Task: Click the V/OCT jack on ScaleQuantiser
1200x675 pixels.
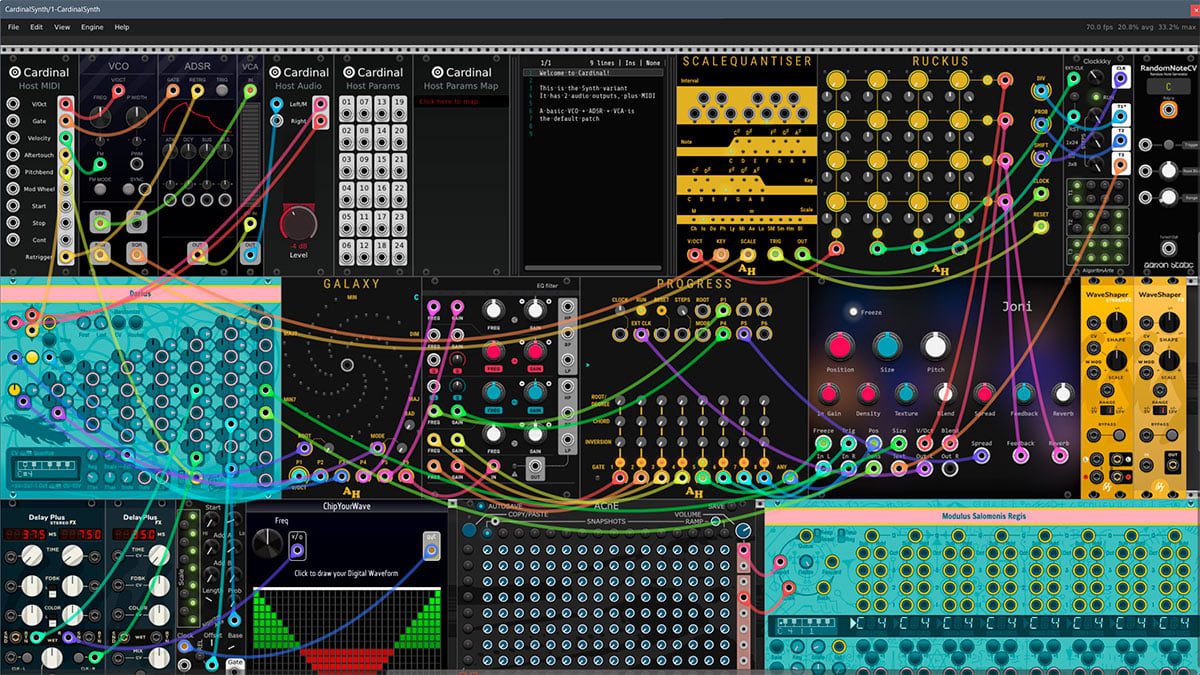Action: pos(694,254)
